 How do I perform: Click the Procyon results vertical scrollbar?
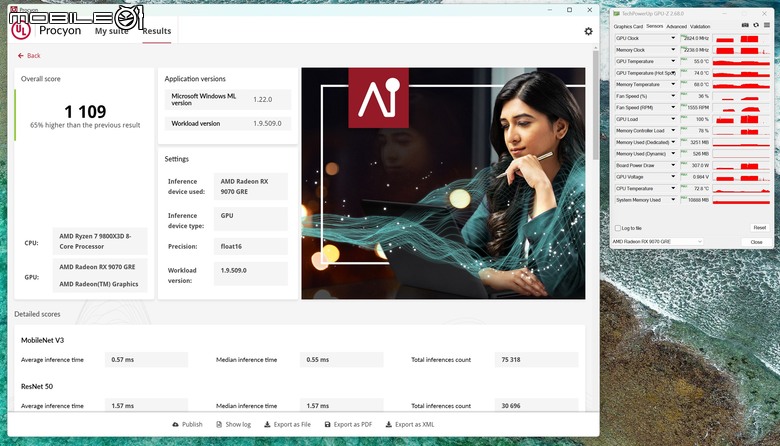[x=595, y=104]
